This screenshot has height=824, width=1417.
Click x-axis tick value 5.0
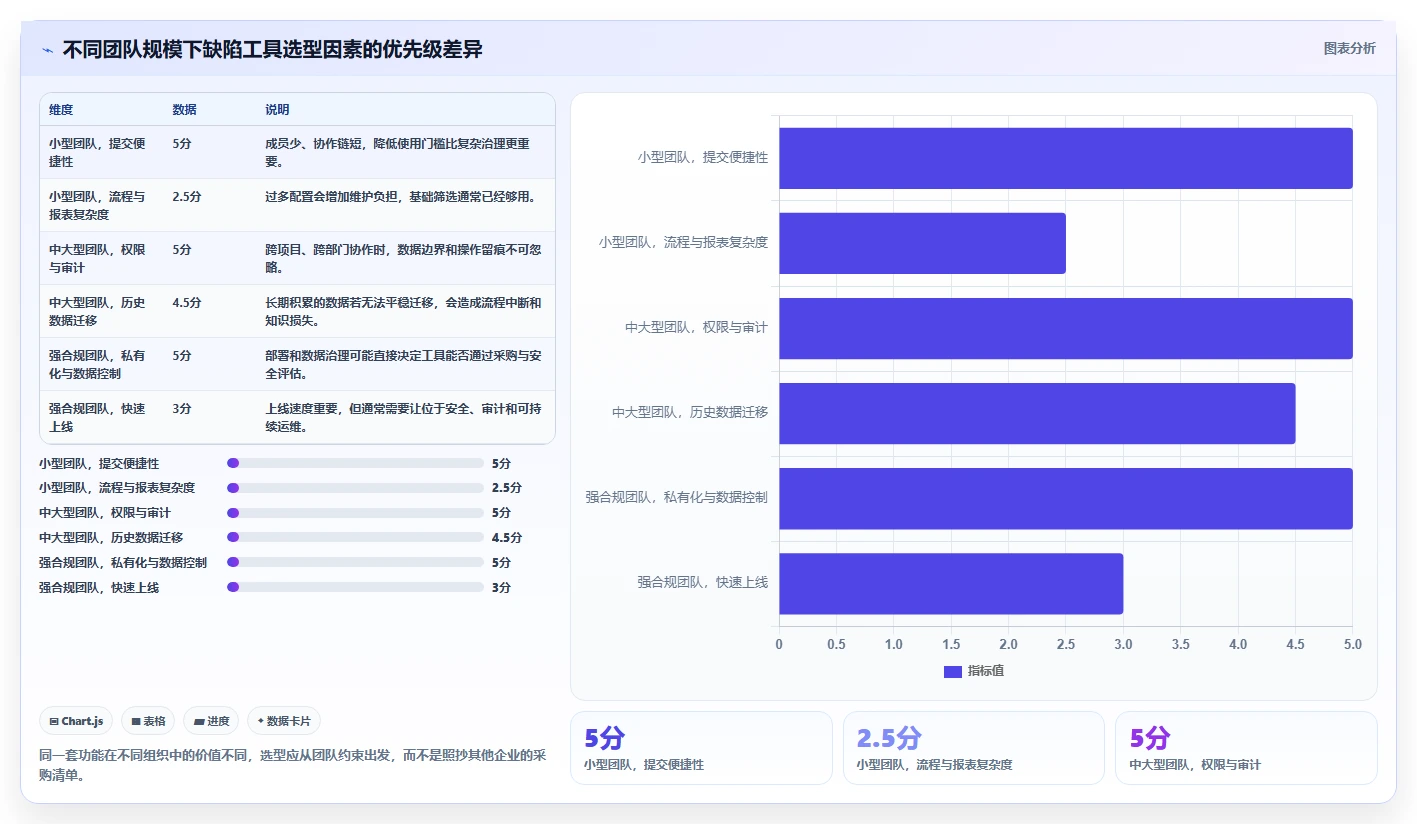click(1352, 644)
